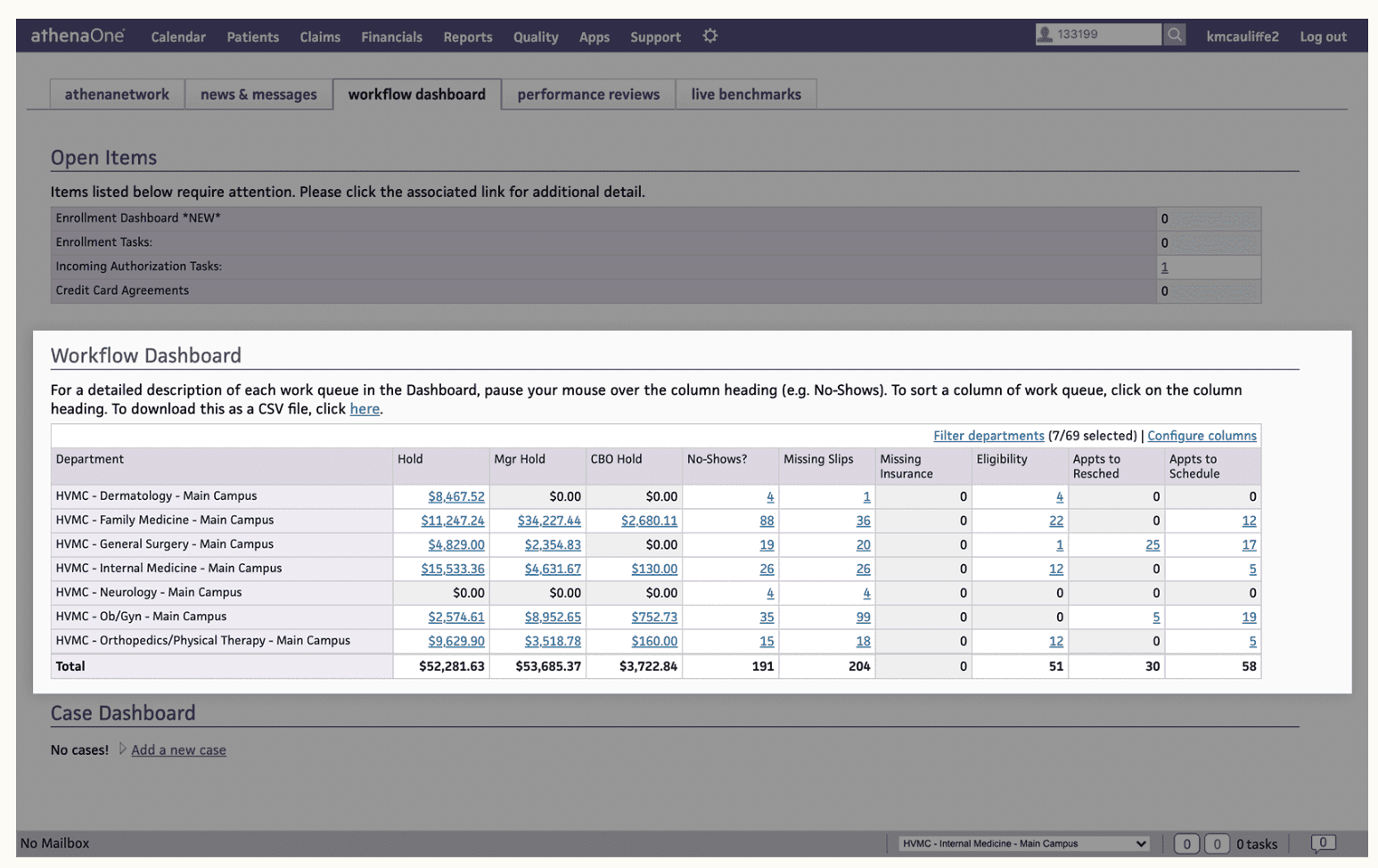The image size is (1378, 868).
Task: Open Family Medicine Hold amount $11,247.24
Action: pyautogui.click(x=452, y=520)
